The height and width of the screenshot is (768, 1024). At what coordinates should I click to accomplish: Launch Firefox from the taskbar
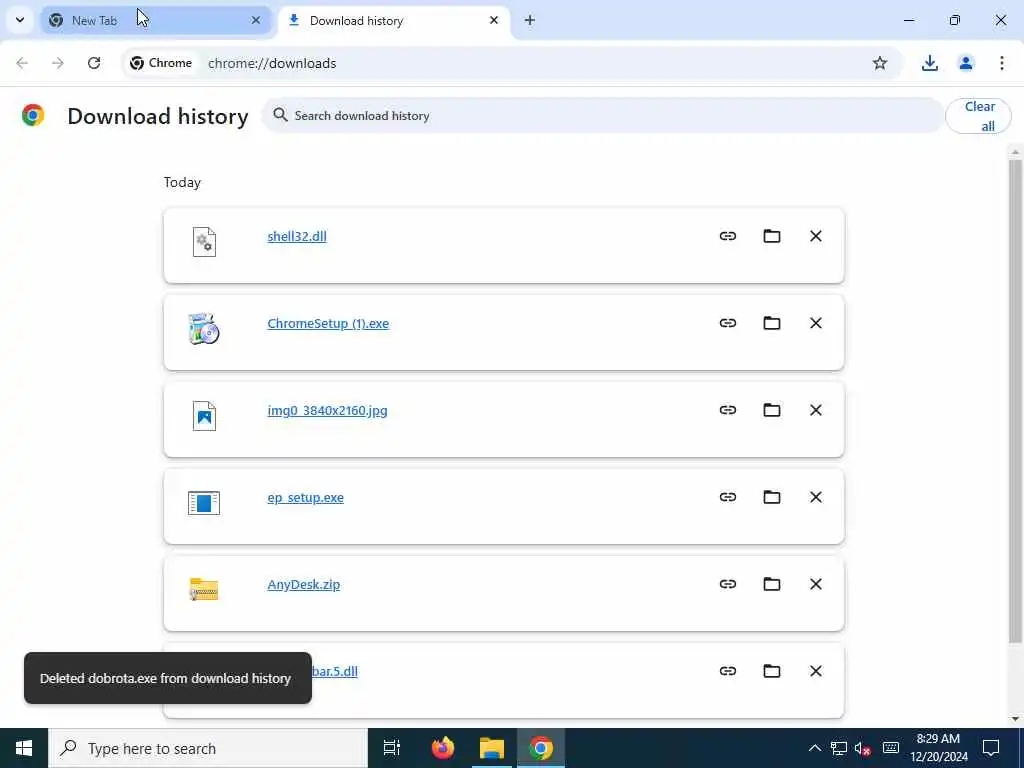(443, 748)
